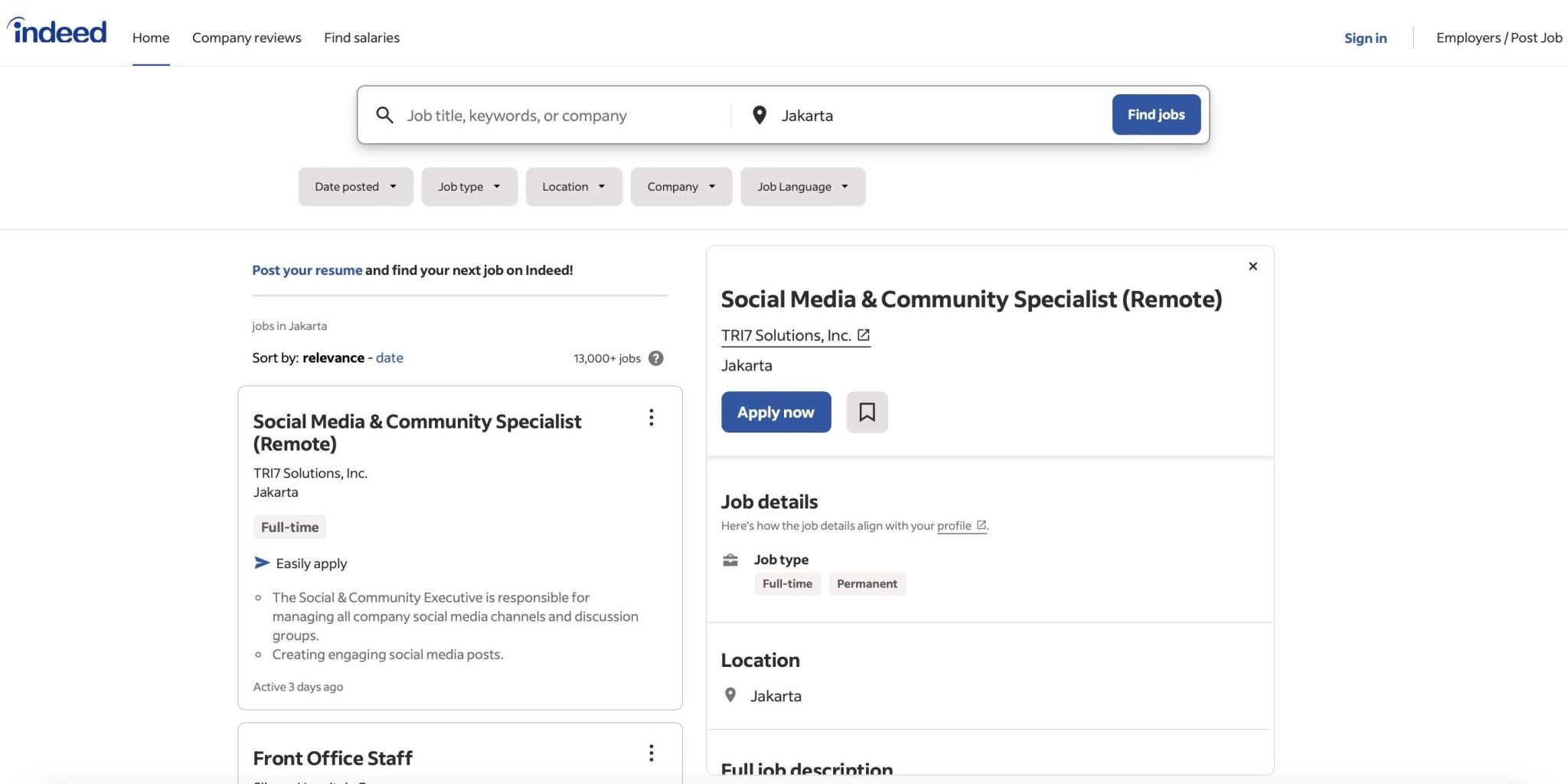Click the Find jobs button

(x=1155, y=115)
